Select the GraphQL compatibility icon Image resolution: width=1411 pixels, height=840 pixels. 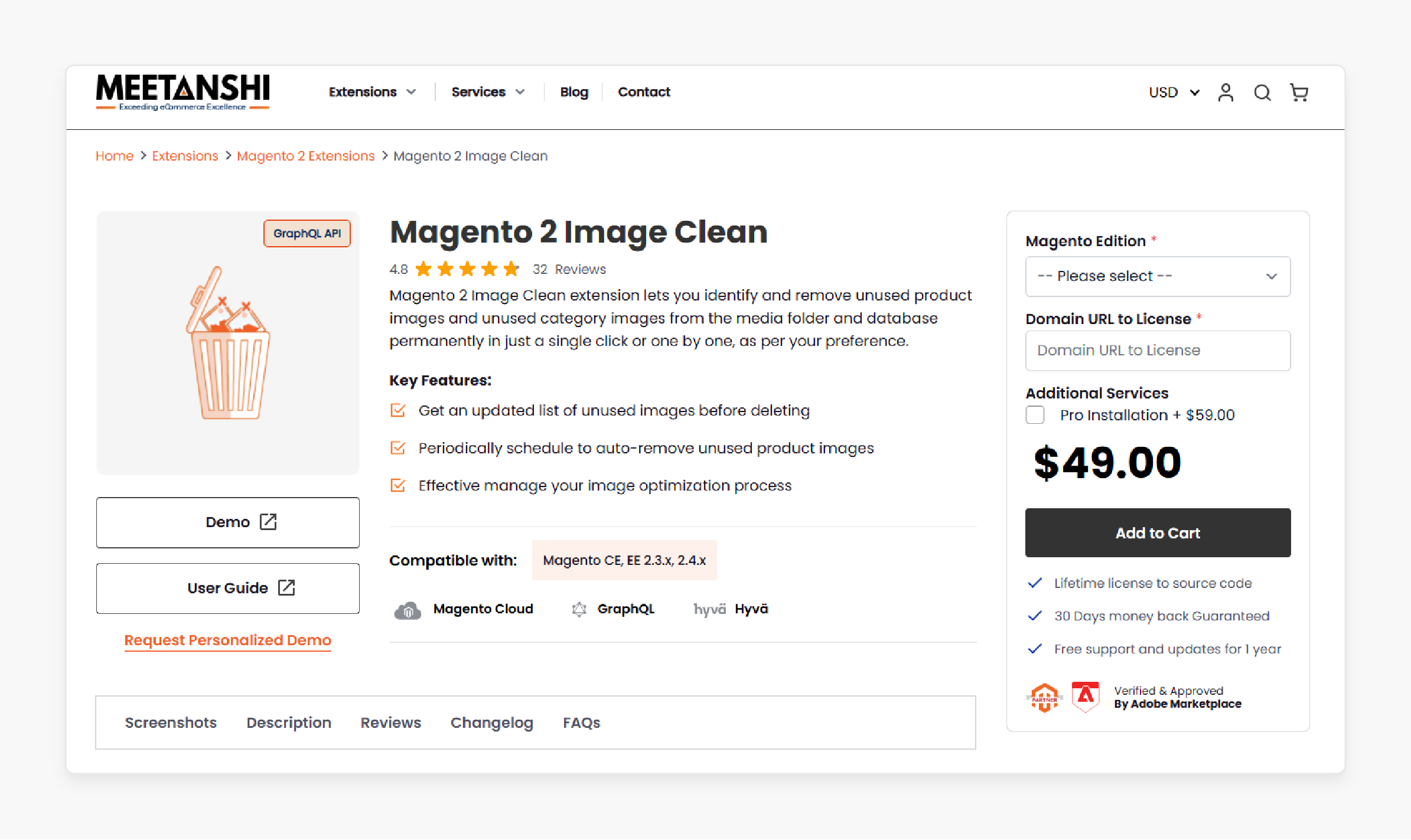[579, 609]
